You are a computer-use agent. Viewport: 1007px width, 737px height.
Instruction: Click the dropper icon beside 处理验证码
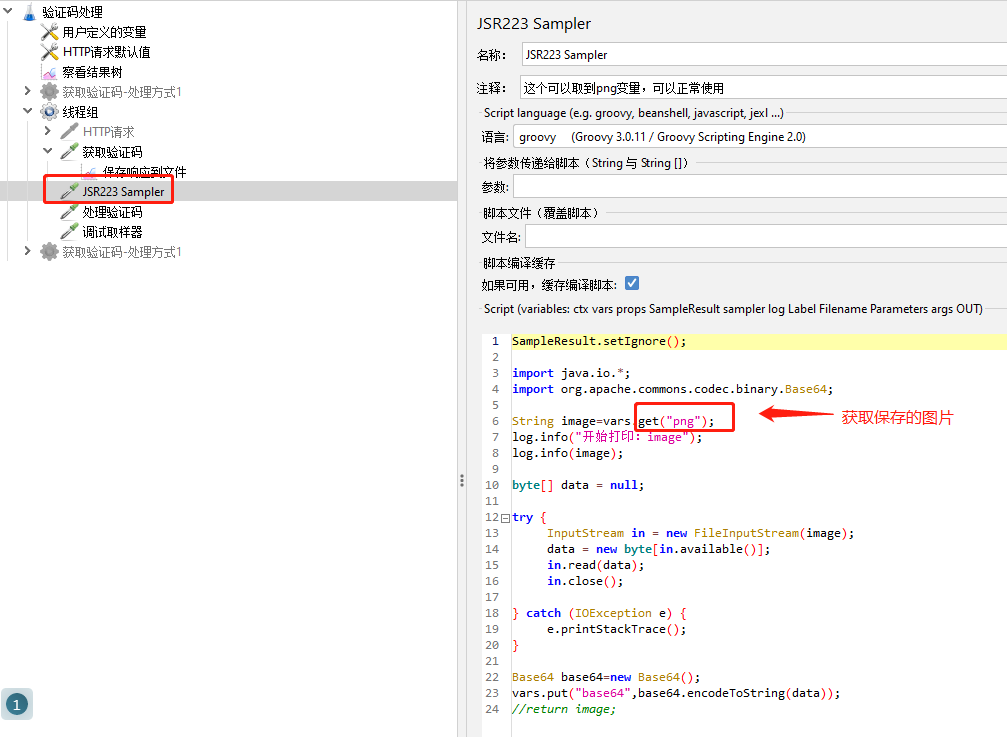pyautogui.click(x=69, y=211)
